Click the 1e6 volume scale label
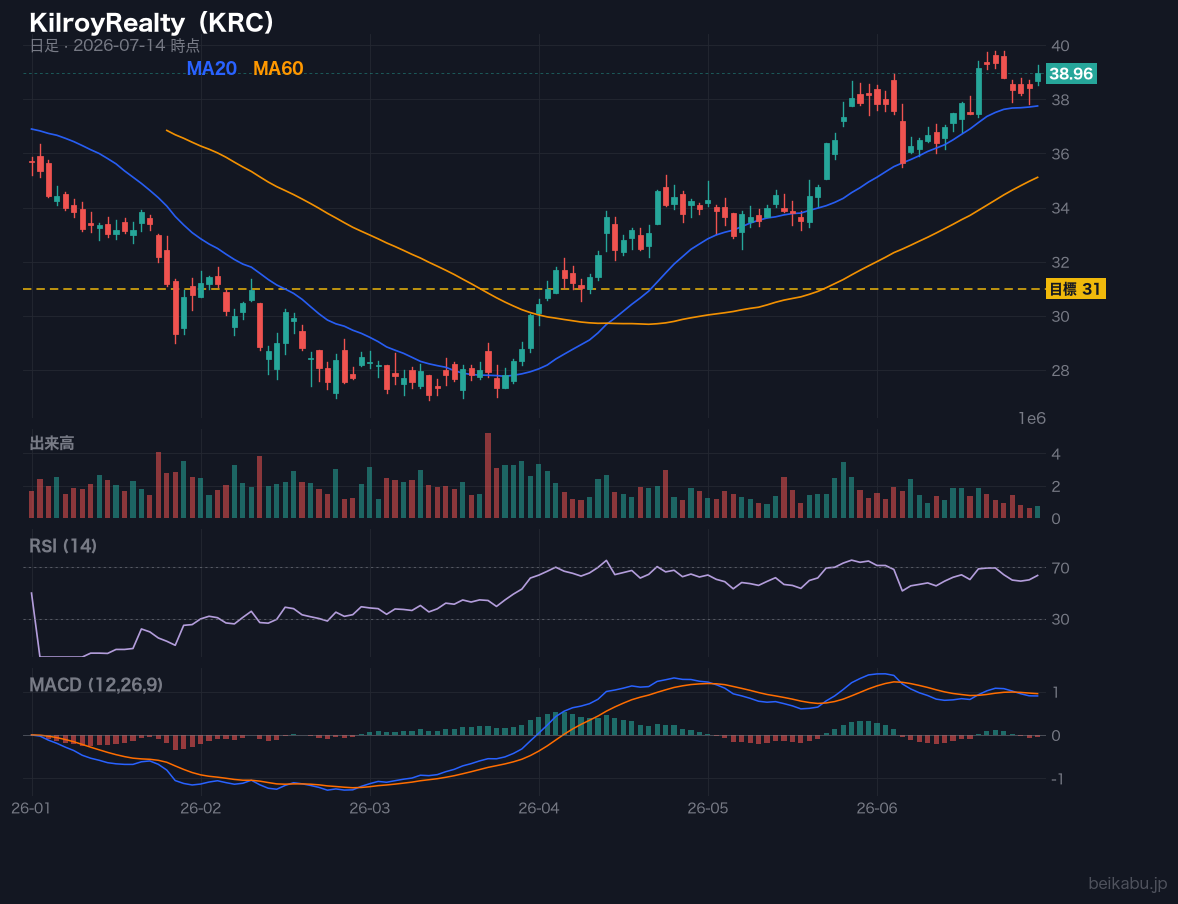 [x=1032, y=419]
